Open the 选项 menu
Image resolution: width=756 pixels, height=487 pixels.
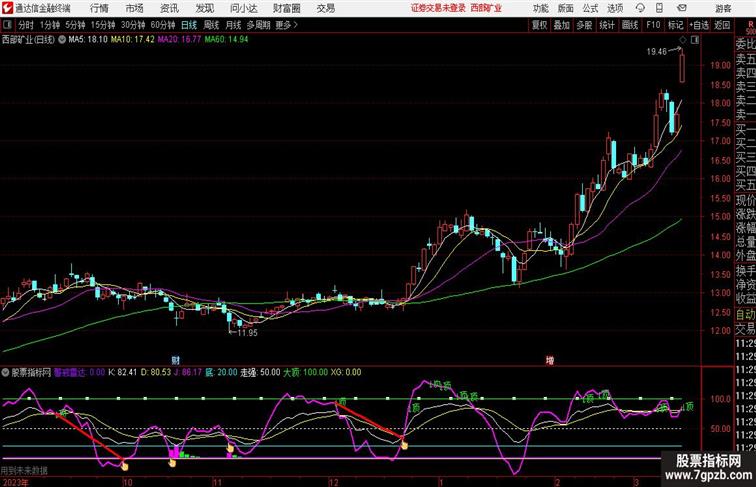pyautogui.click(x=615, y=8)
